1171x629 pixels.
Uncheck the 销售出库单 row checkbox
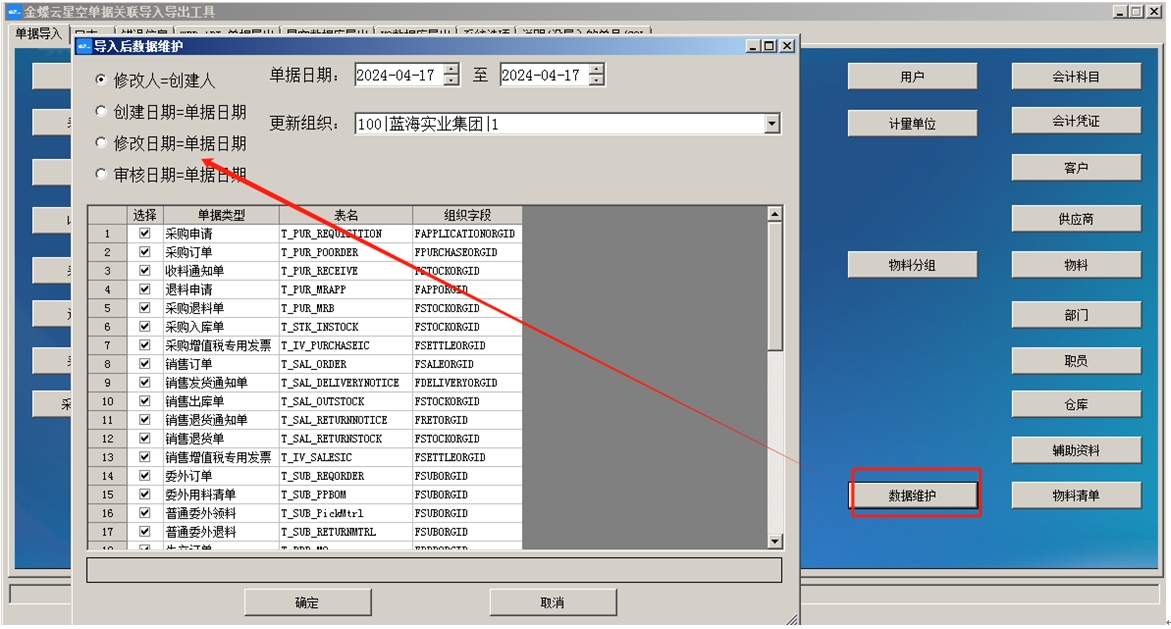pyautogui.click(x=145, y=401)
